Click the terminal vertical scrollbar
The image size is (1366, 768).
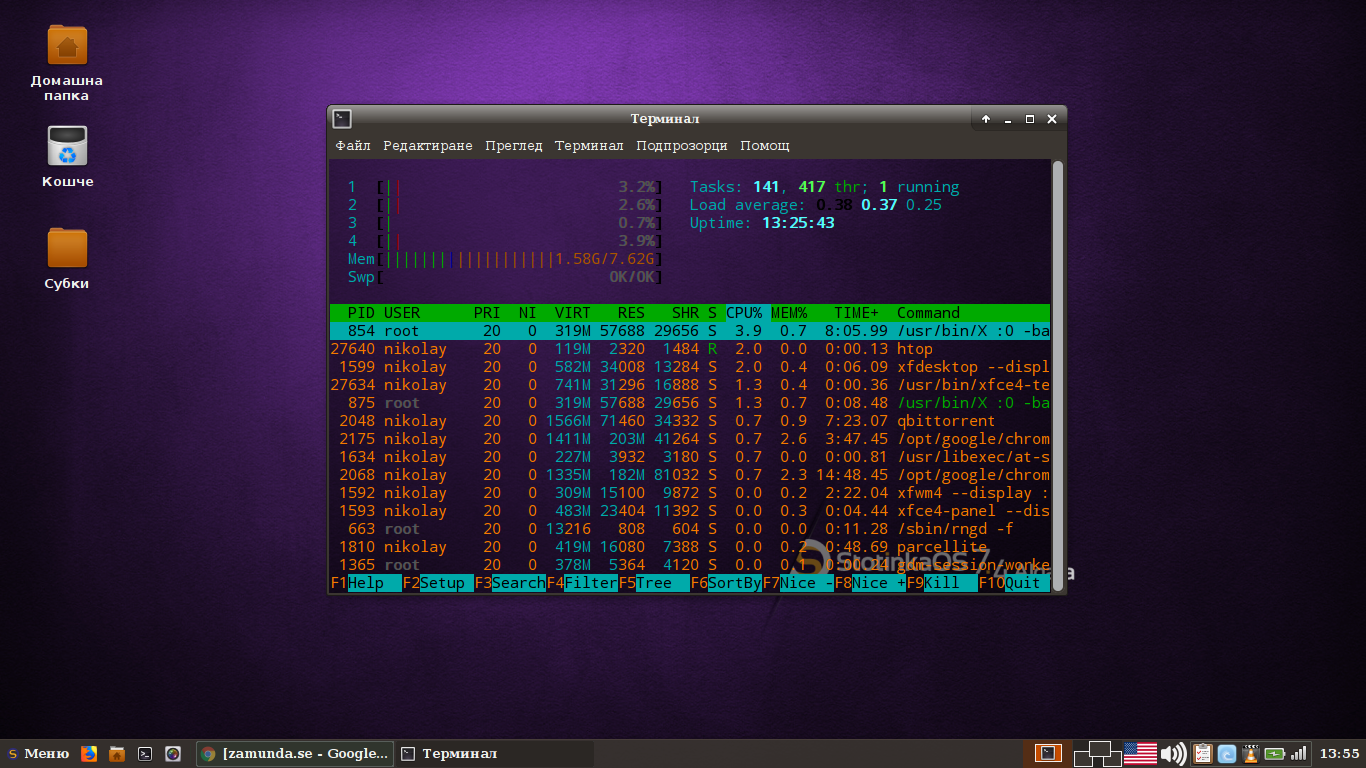[x=1058, y=375]
